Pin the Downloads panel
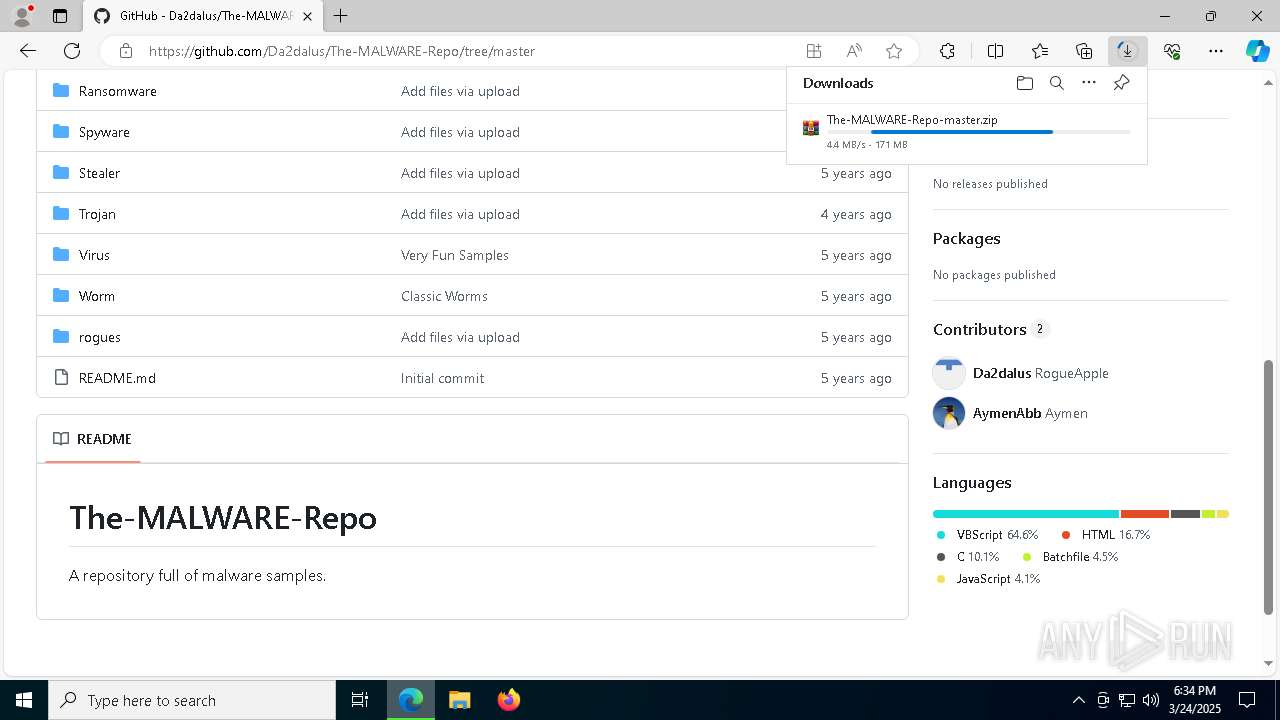 [x=1122, y=83]
